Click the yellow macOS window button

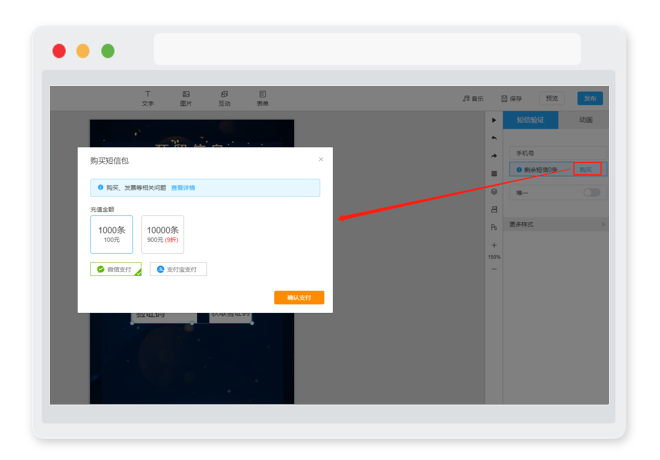83,51
